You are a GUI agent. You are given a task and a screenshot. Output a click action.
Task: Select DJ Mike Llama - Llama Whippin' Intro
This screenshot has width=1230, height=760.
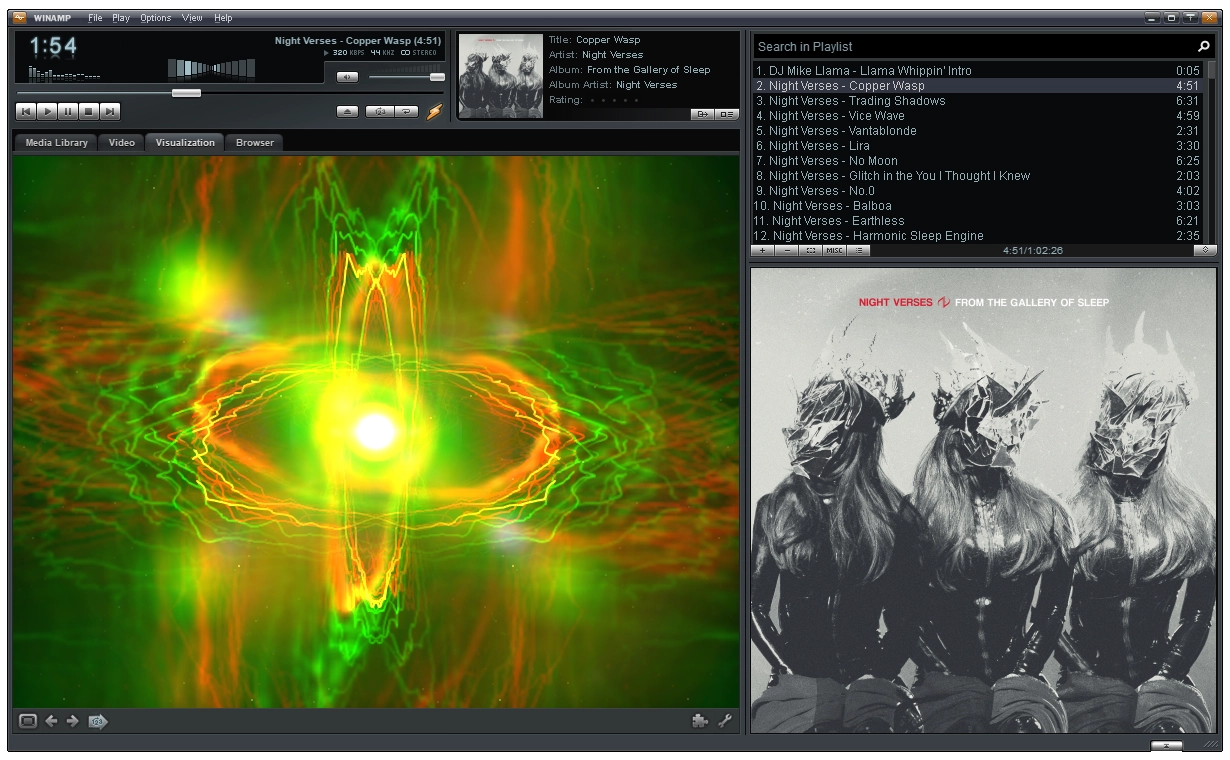(x=978, y=71)
